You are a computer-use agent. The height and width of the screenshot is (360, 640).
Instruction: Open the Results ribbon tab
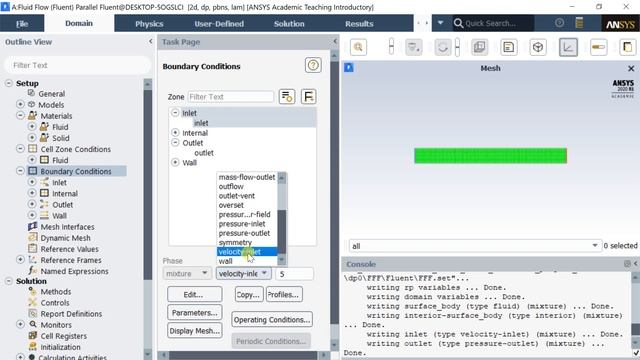click(359, 24)
